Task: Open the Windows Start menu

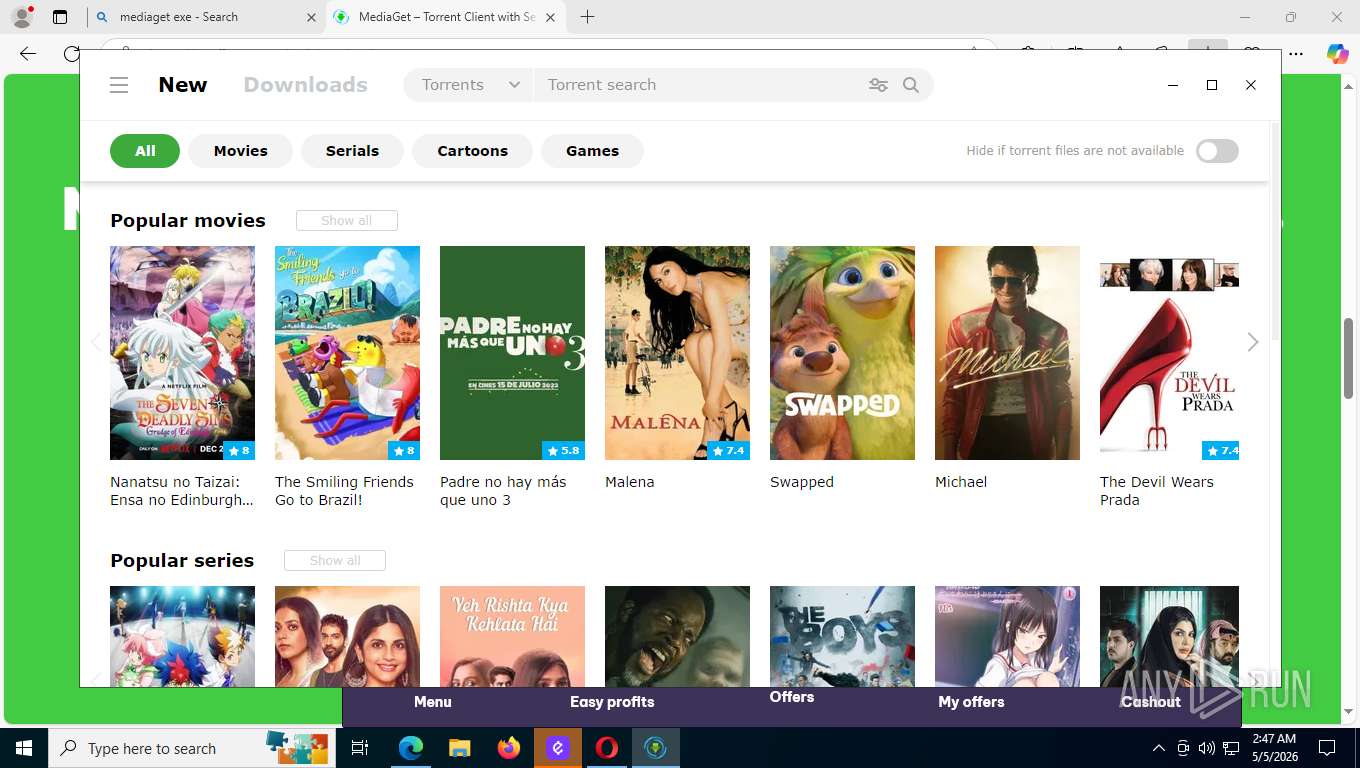Action: point(24,748)
